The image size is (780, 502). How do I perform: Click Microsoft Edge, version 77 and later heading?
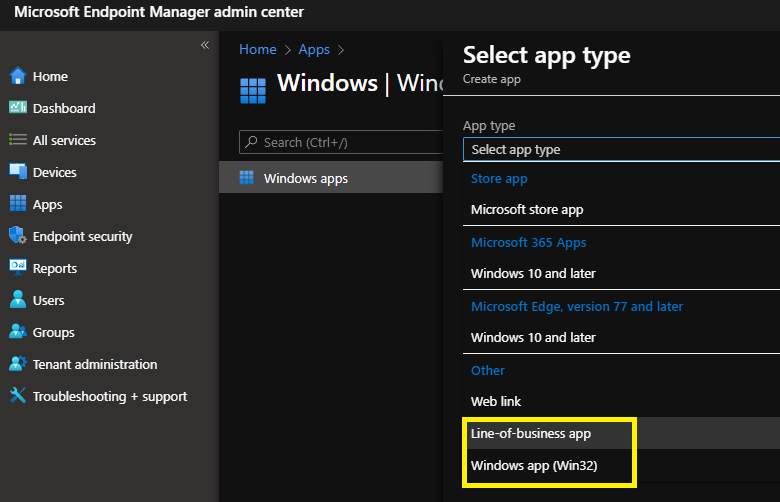[577, 306]
